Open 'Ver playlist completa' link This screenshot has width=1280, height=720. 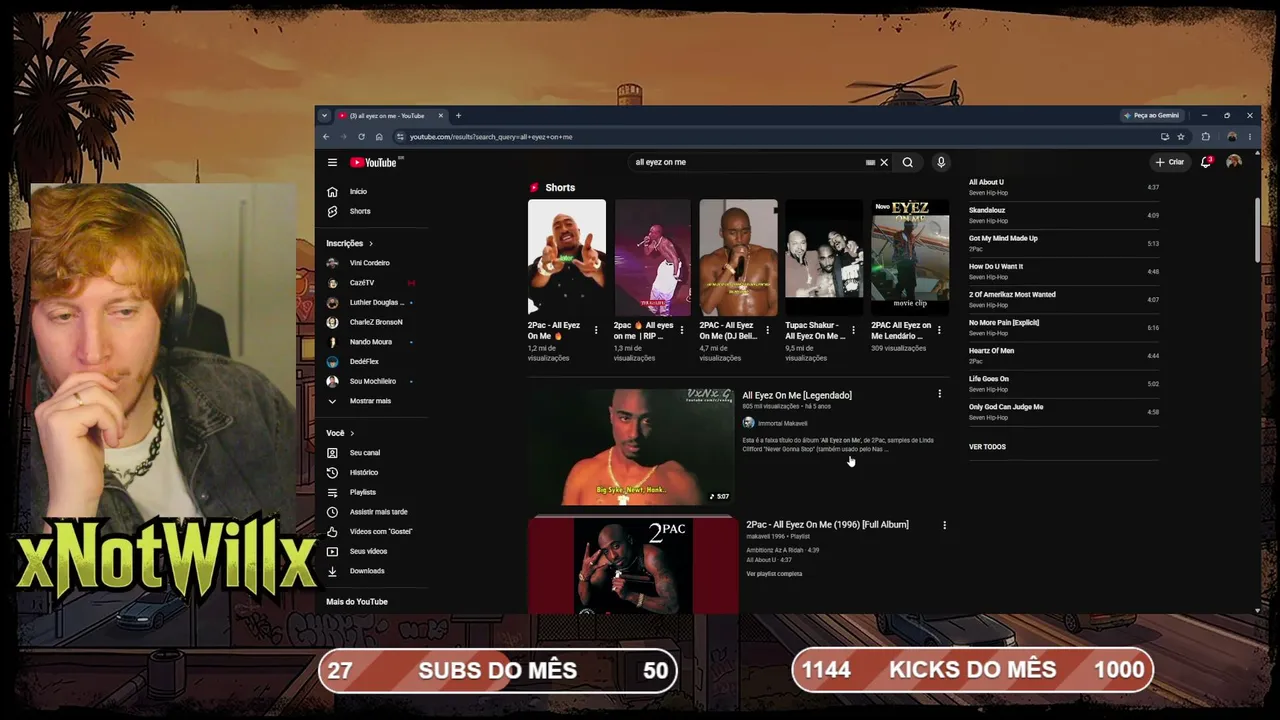(x=774, y=574)
